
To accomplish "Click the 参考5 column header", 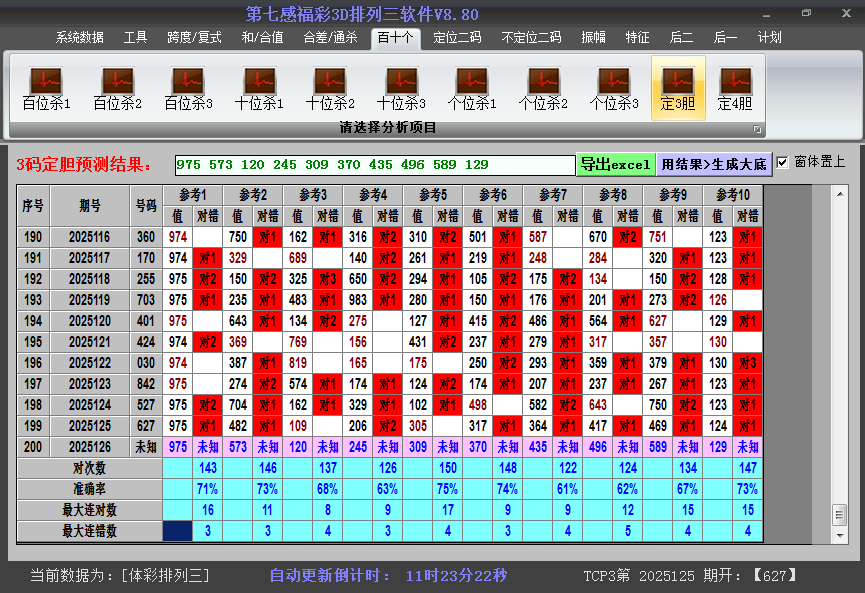I will (432, 195).
